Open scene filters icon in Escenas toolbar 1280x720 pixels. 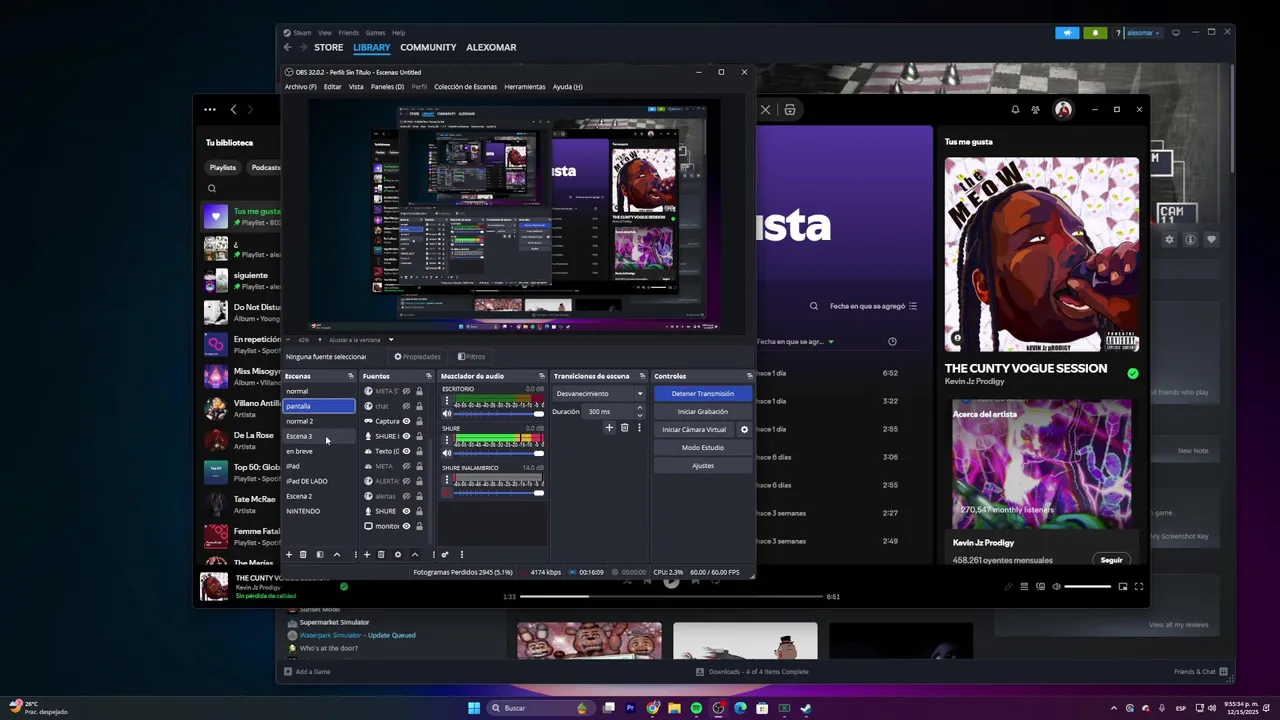[320, 554]
